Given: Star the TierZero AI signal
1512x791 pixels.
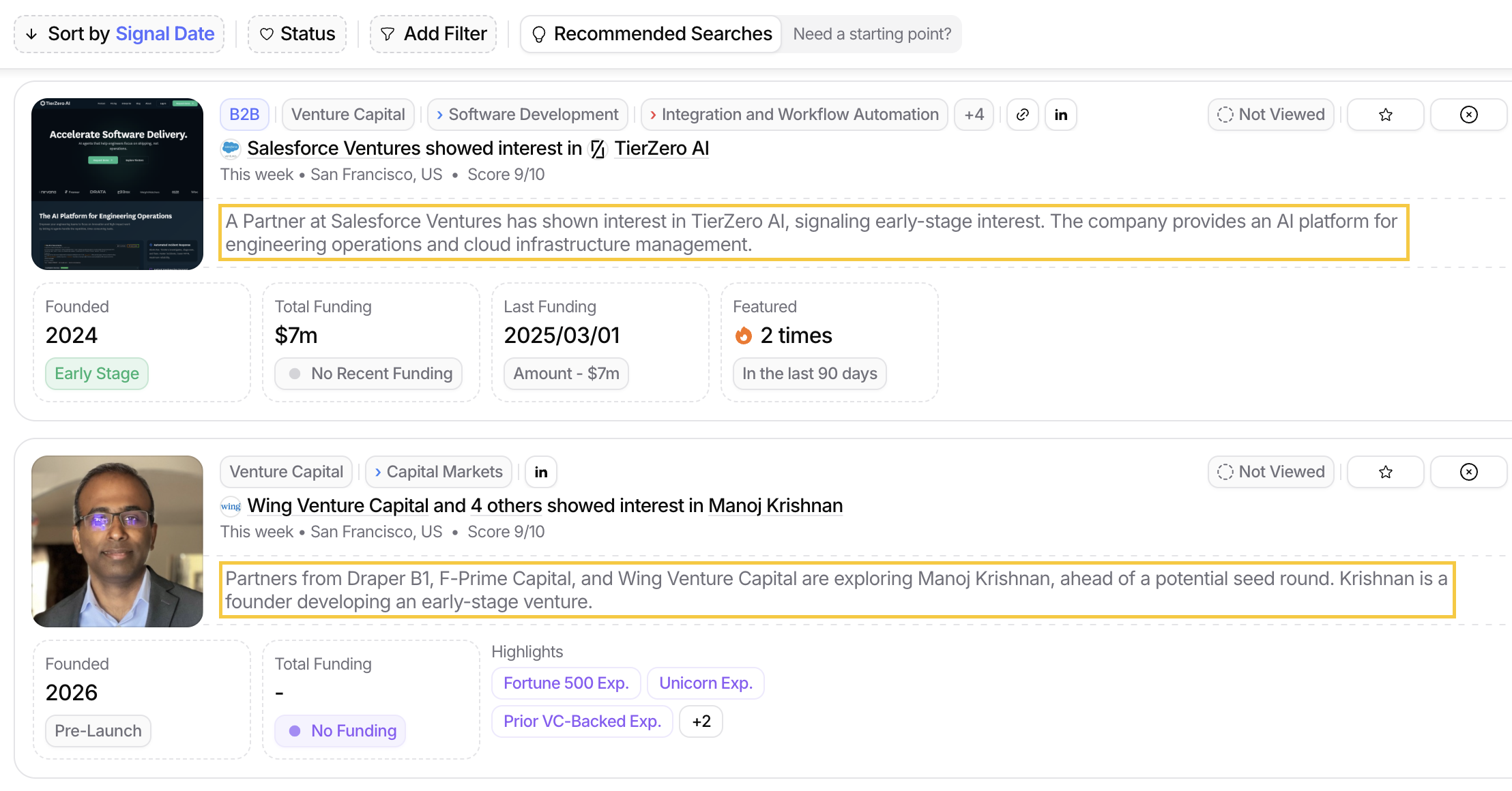Looking at the screenshot, I should [1385, 115].
